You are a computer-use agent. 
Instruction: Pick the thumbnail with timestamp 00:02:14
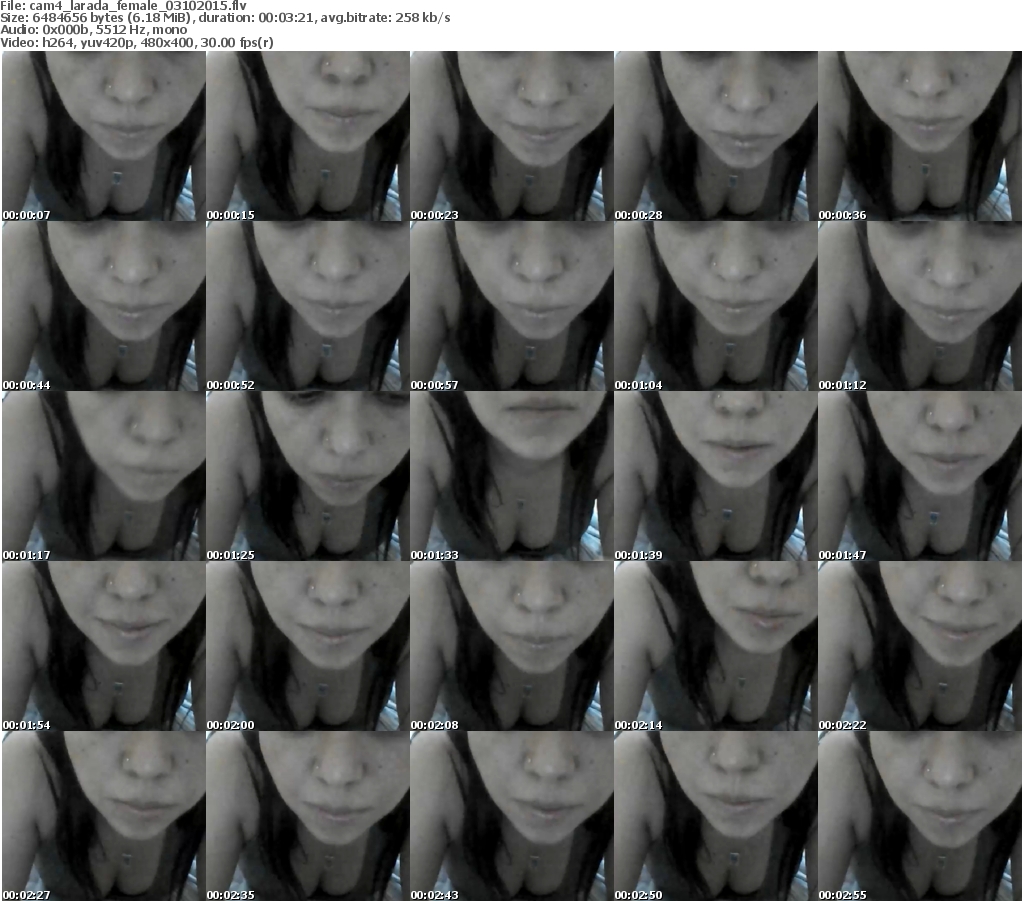[x=716, y=646]
